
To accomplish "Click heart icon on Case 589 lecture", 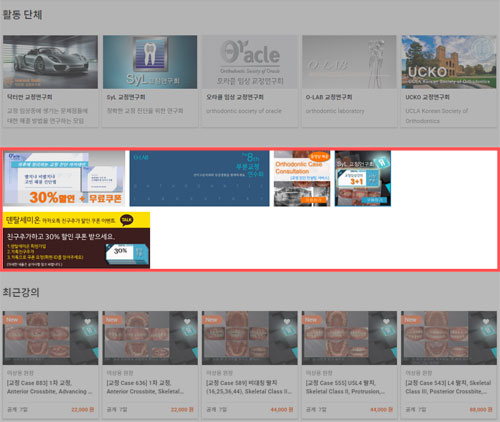I will [x=287, y=321].
